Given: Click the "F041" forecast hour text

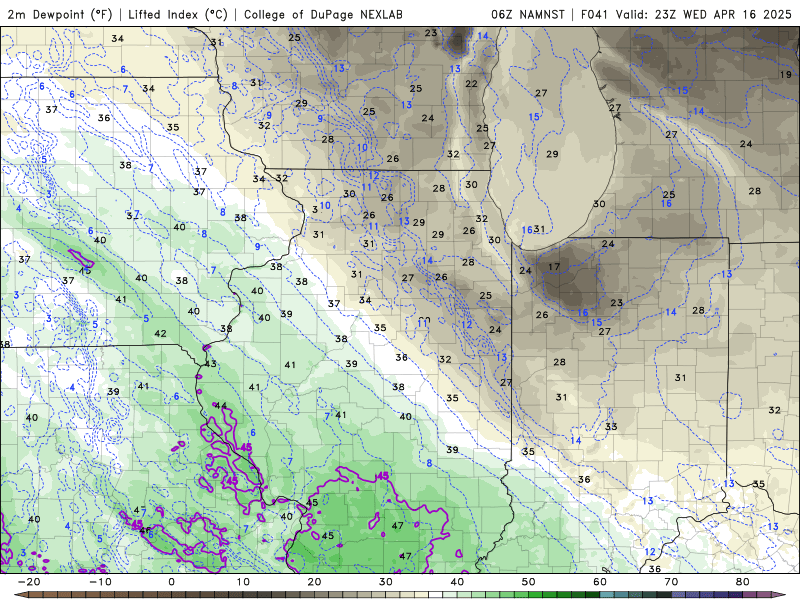Looking at the screenshot, I should point(594,14).
